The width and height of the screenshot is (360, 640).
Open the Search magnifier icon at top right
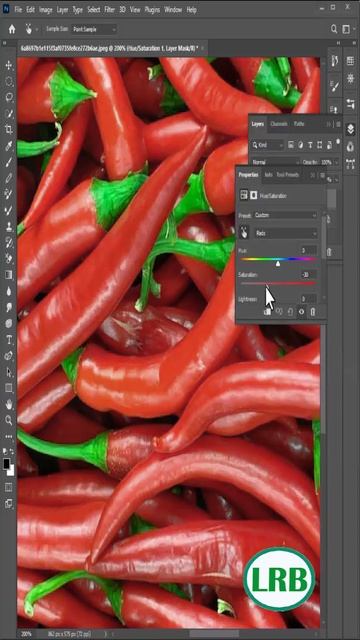[x=334, y=29]
